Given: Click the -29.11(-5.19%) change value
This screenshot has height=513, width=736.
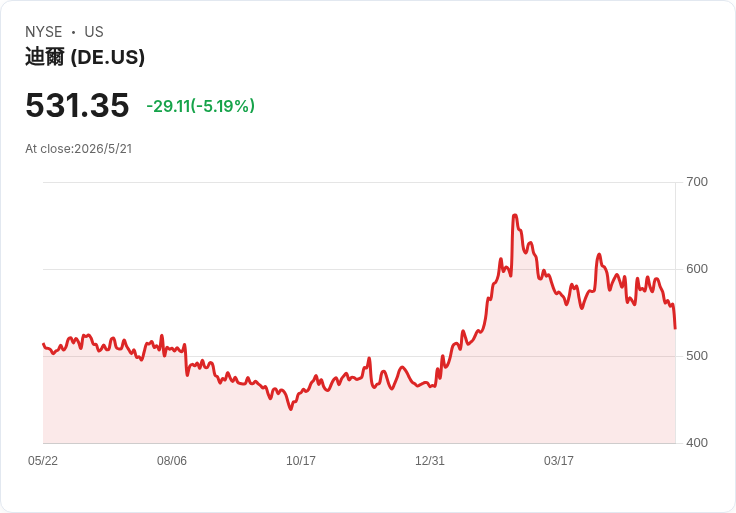Looking at the screenshot, I should [200, 106].
